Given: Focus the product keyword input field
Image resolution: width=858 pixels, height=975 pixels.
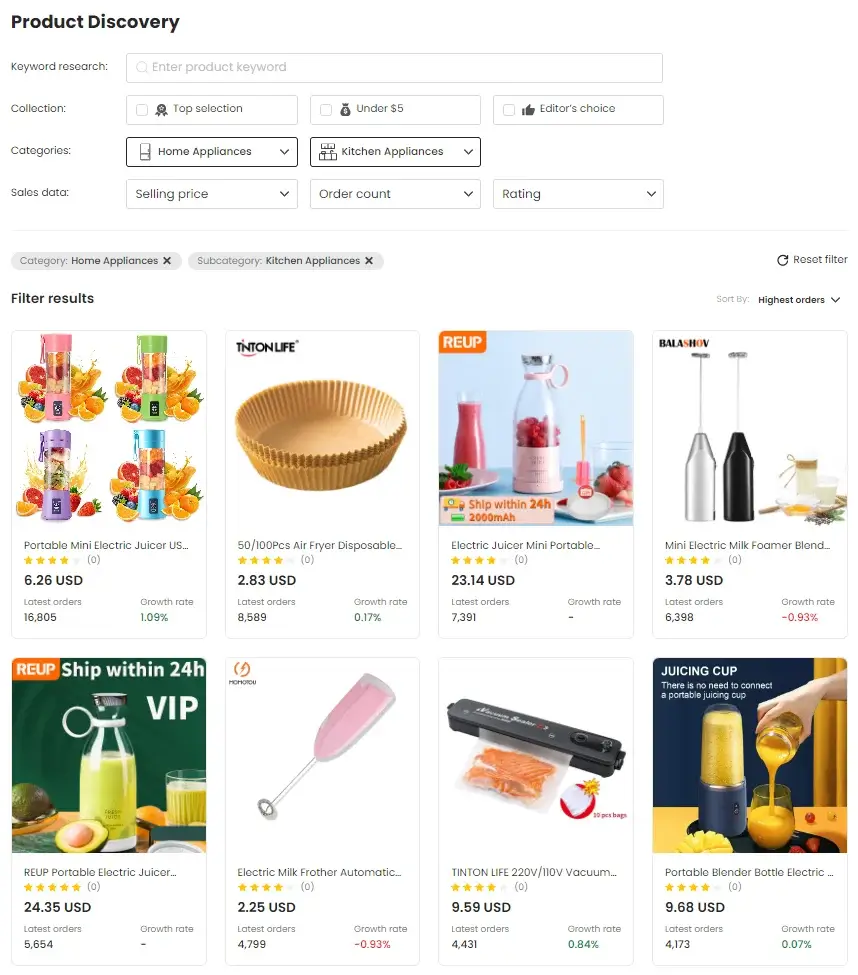Looking at the screenshot, I should [x=394, y=68].
